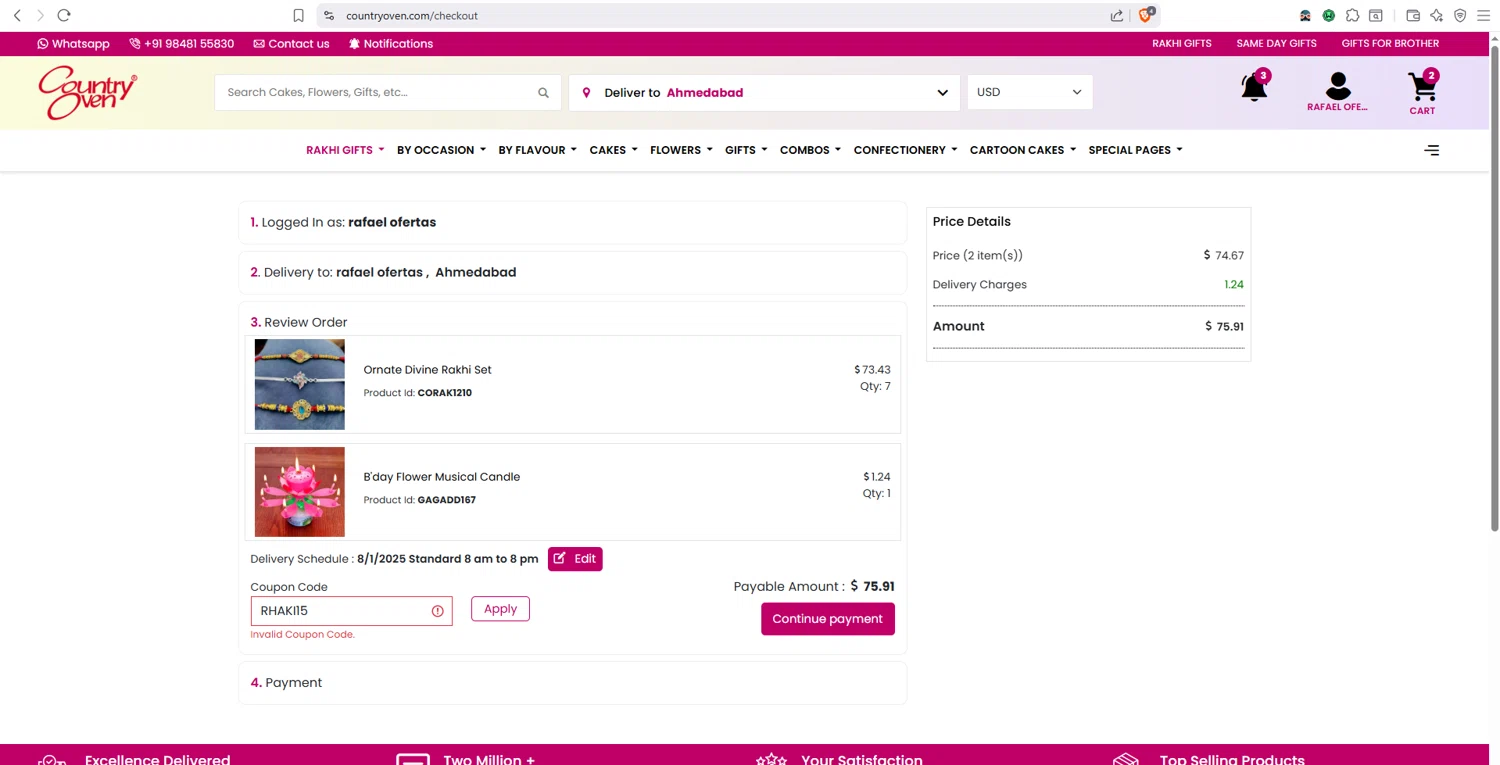Open the SPECIAL PAGES menu

pyautogui.click(x=1135, y=150)
